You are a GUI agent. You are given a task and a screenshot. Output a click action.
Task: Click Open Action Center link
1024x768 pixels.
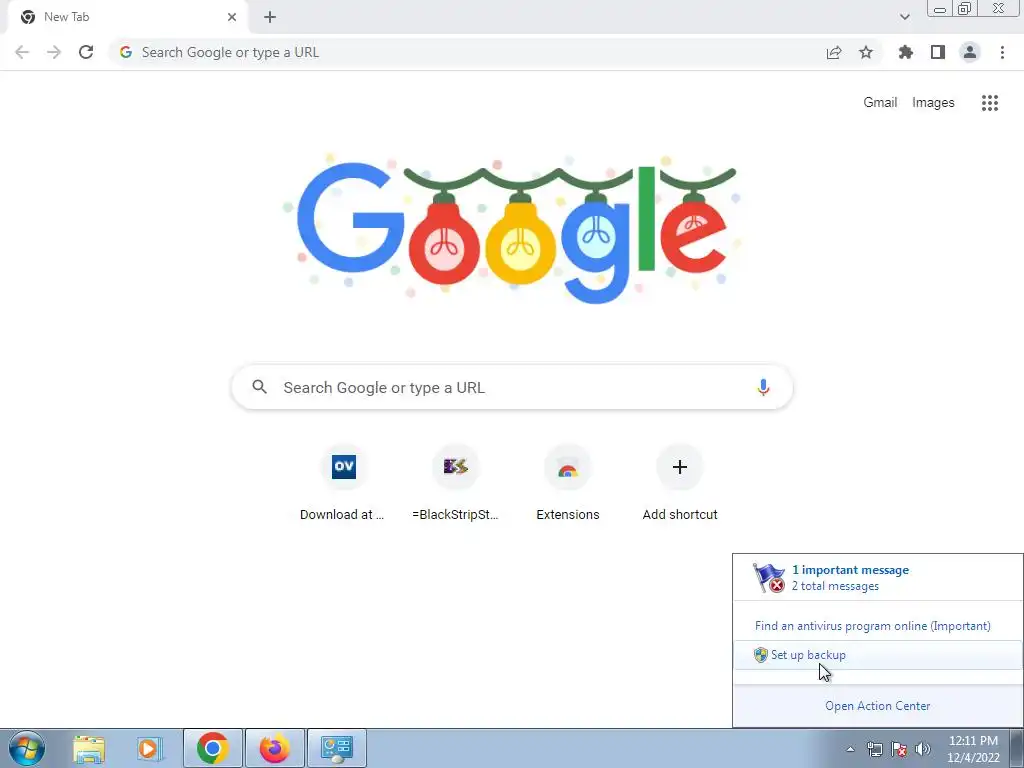click(877, 706)
